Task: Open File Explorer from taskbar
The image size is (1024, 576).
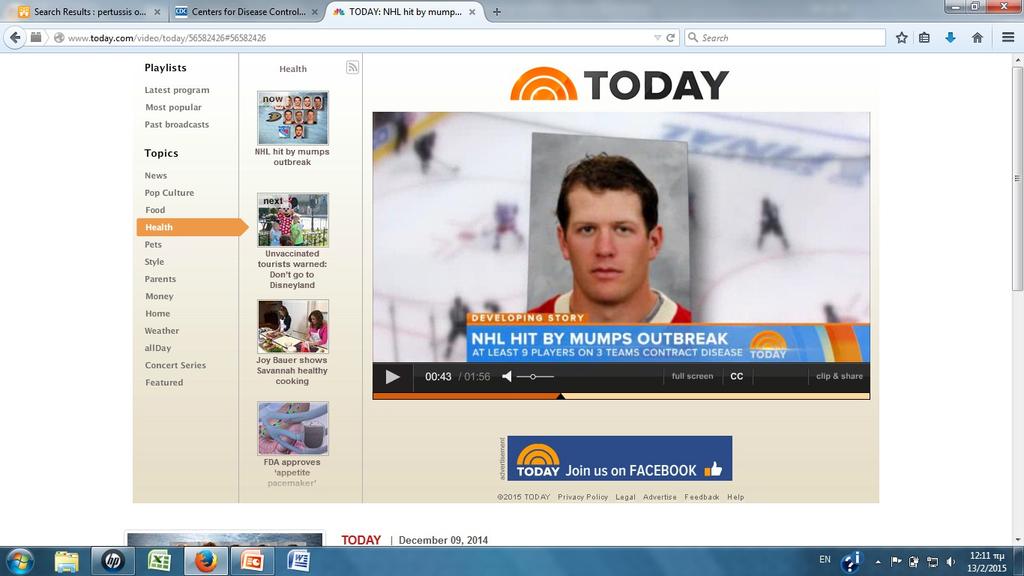Action: [x=66, y=561]
